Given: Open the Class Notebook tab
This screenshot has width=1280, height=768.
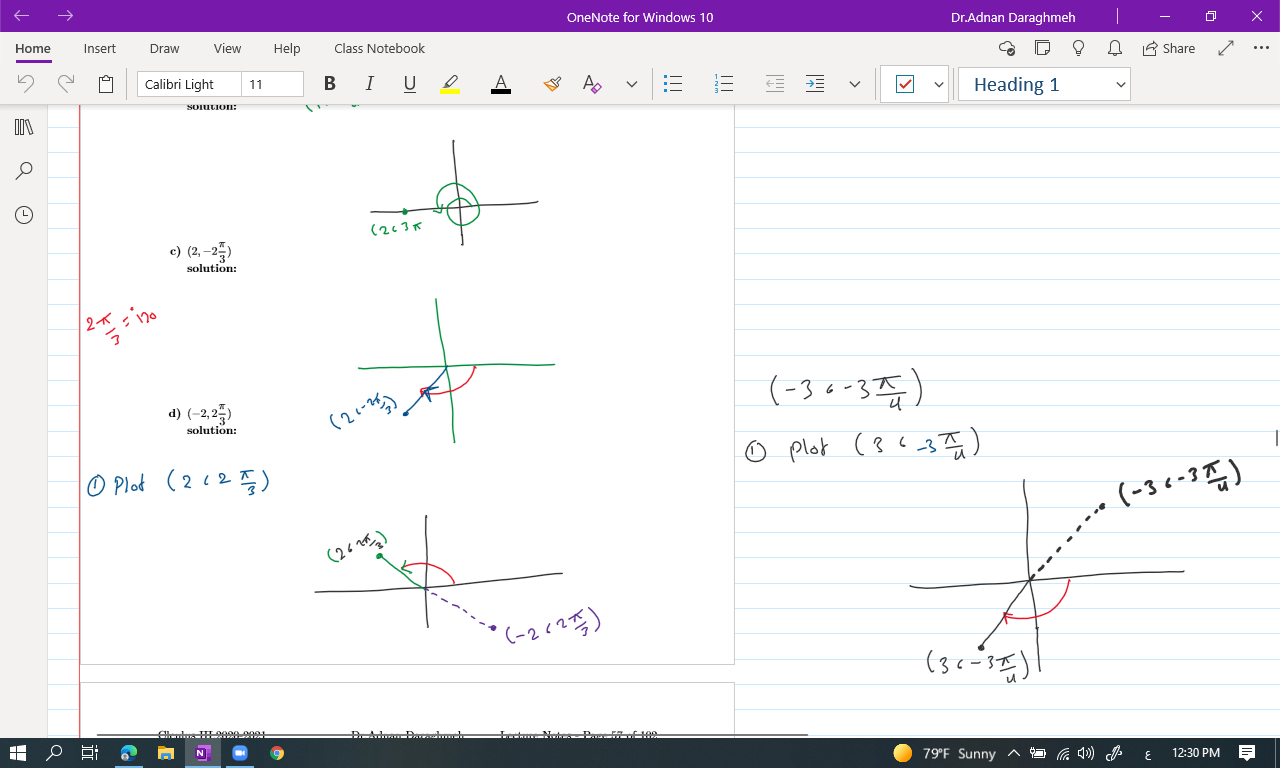Looking at the screenshot, I should click(x=379, y=48).
